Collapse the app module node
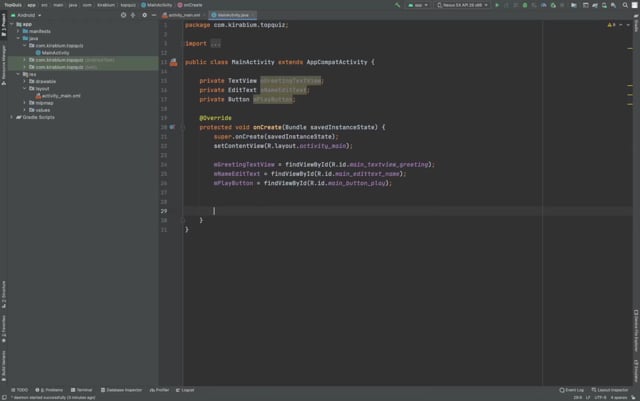 coord(12,24)
